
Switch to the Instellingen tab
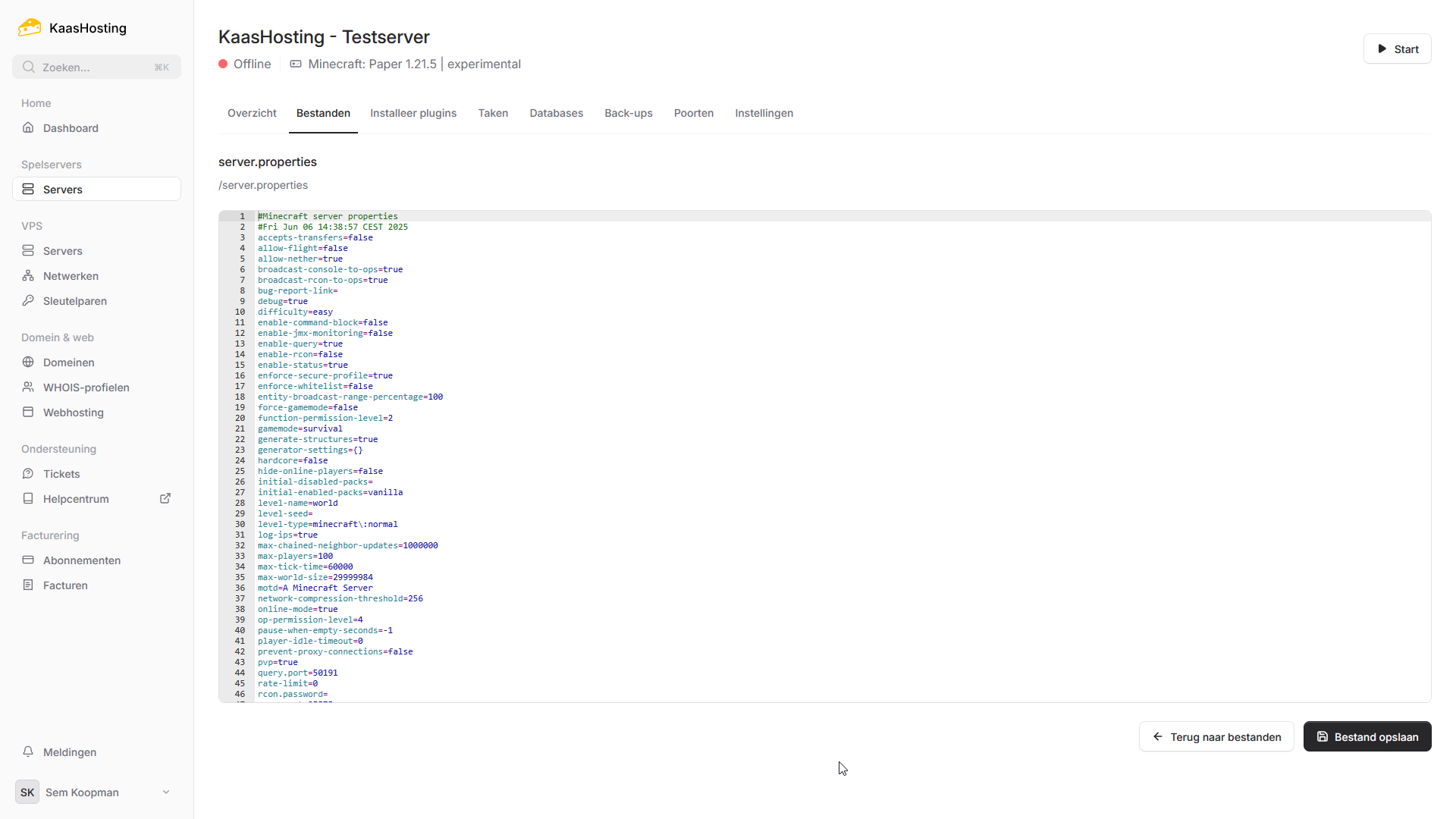pos(764,113)
